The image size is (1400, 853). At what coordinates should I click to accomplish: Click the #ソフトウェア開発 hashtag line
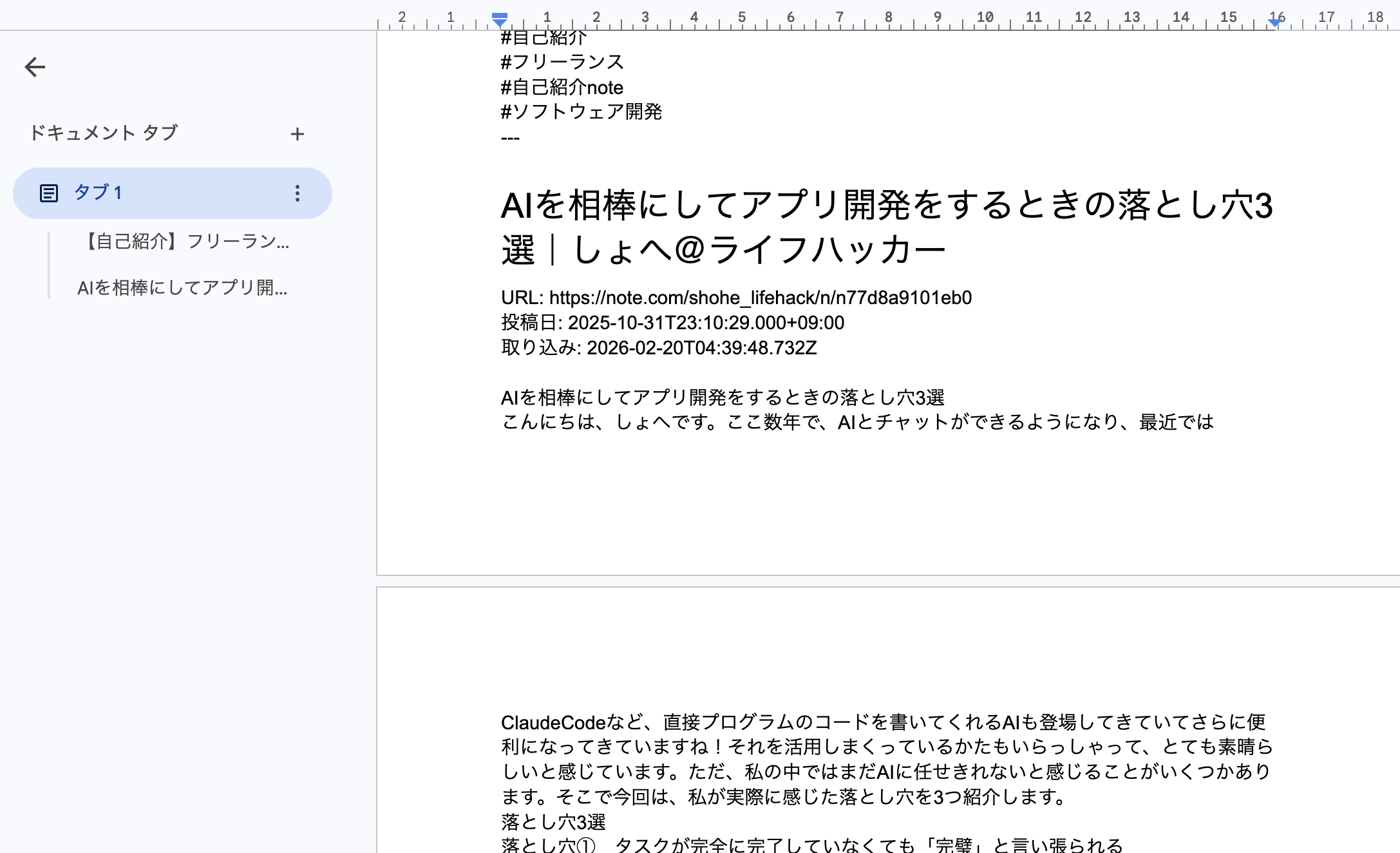(x=582, y=111)
